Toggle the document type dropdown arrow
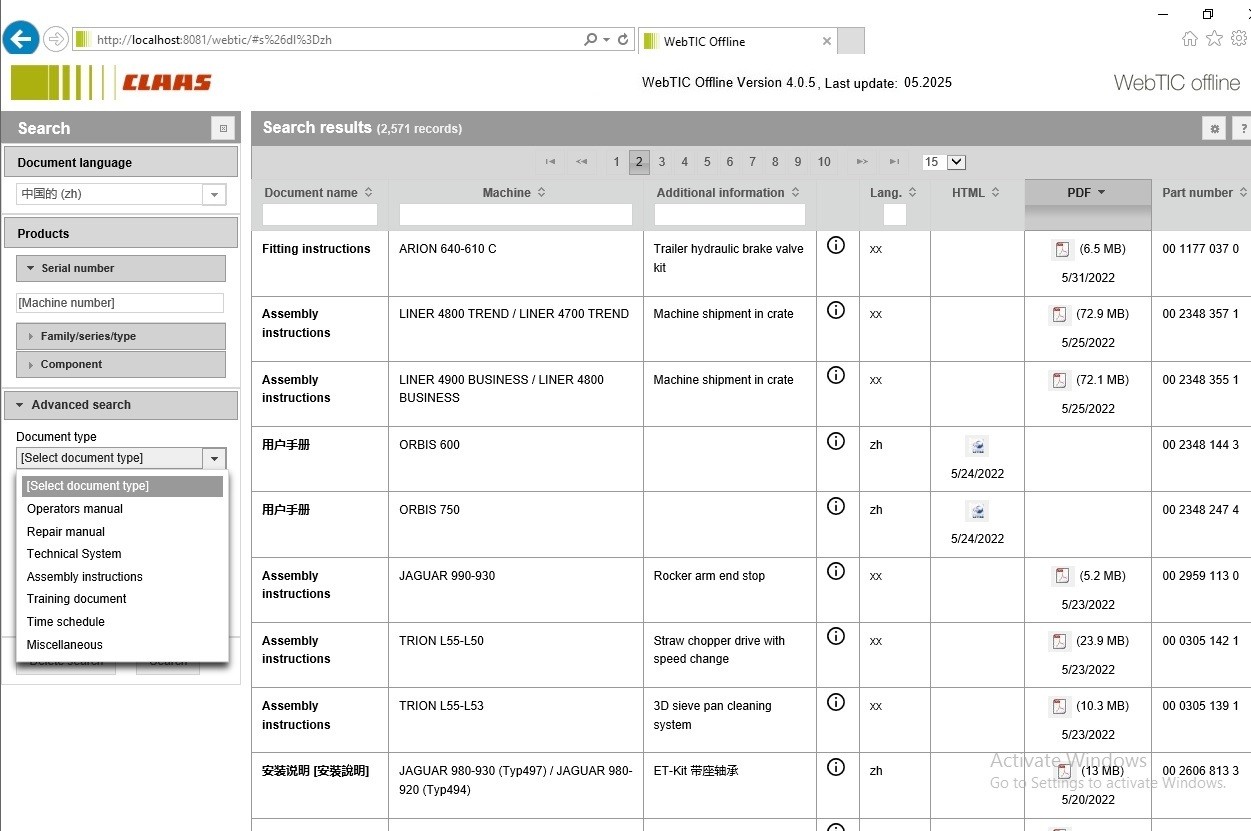This screenshot has height=831, width=1251. [214, 458]
